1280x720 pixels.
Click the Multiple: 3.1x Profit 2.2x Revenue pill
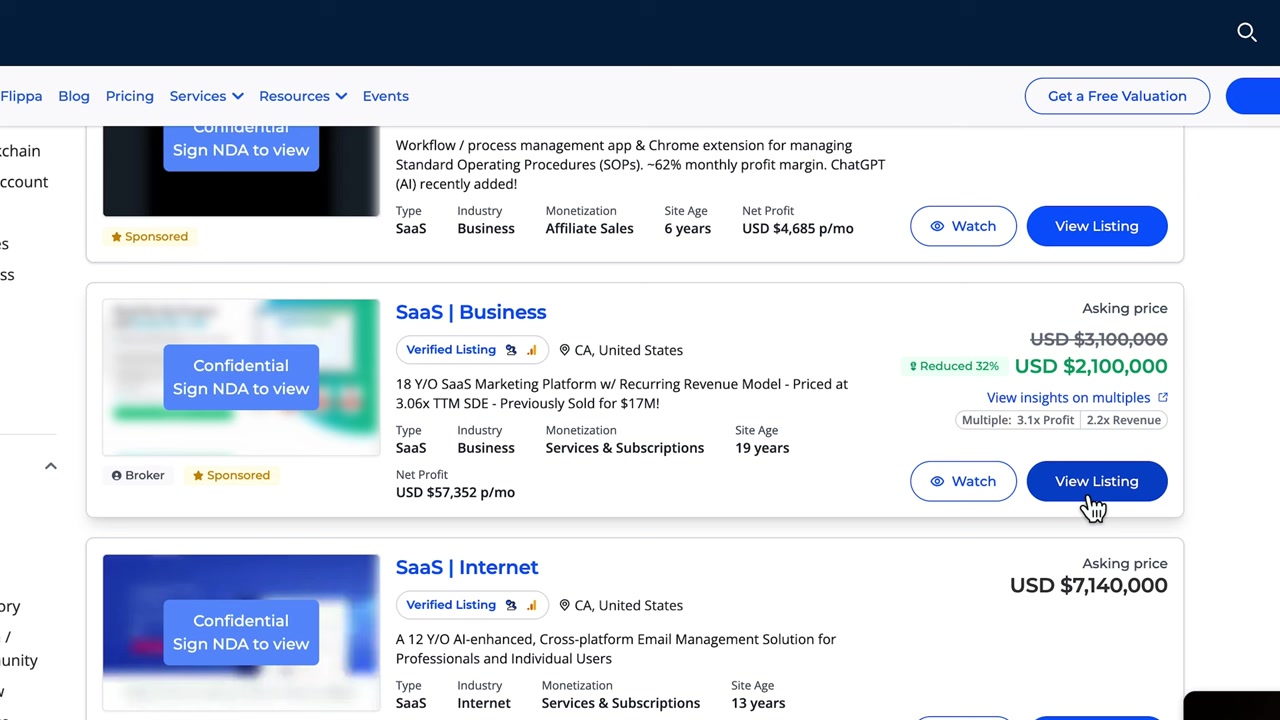[1061, 420]
